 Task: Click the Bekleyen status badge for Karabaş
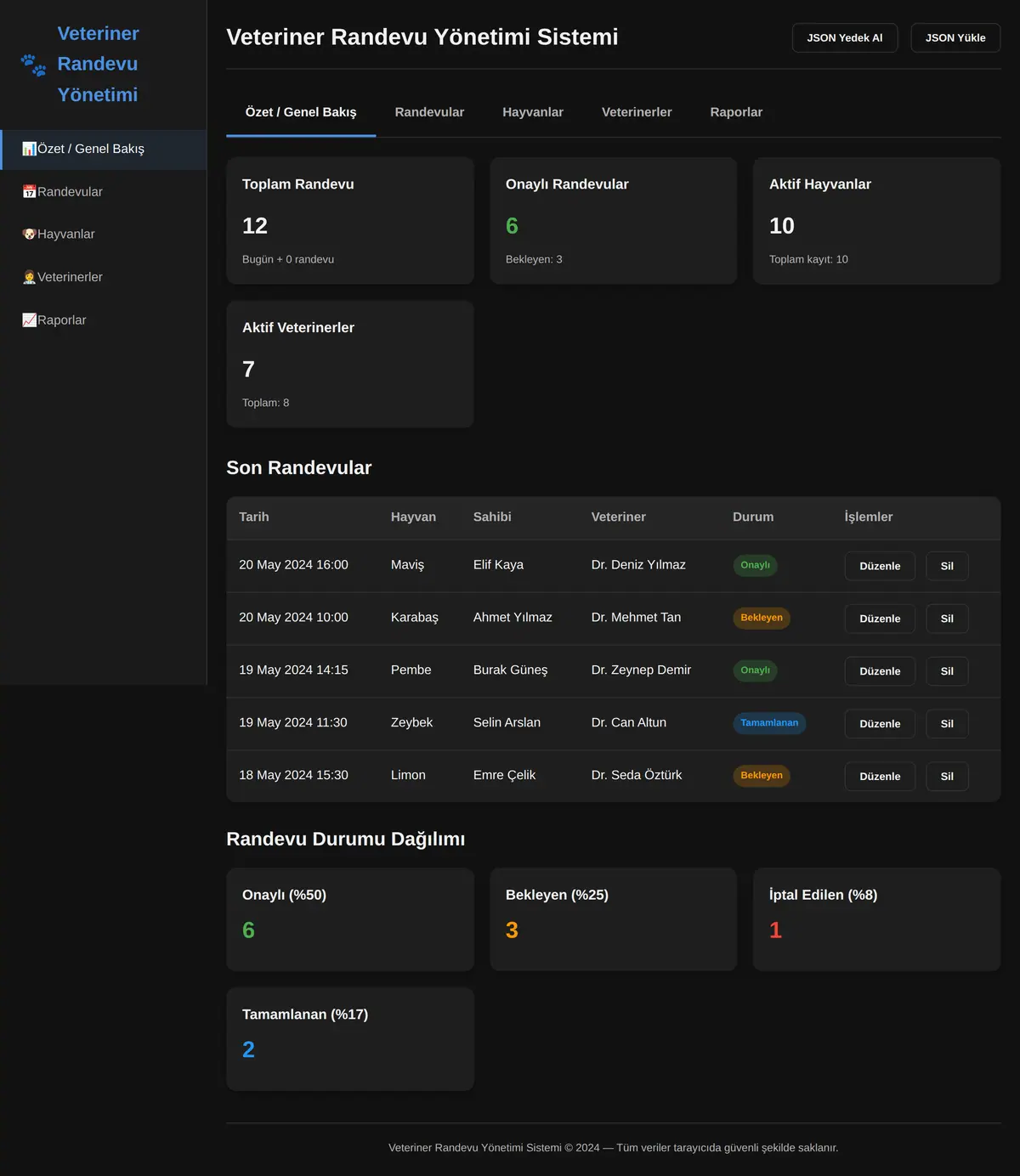[762, 618]
